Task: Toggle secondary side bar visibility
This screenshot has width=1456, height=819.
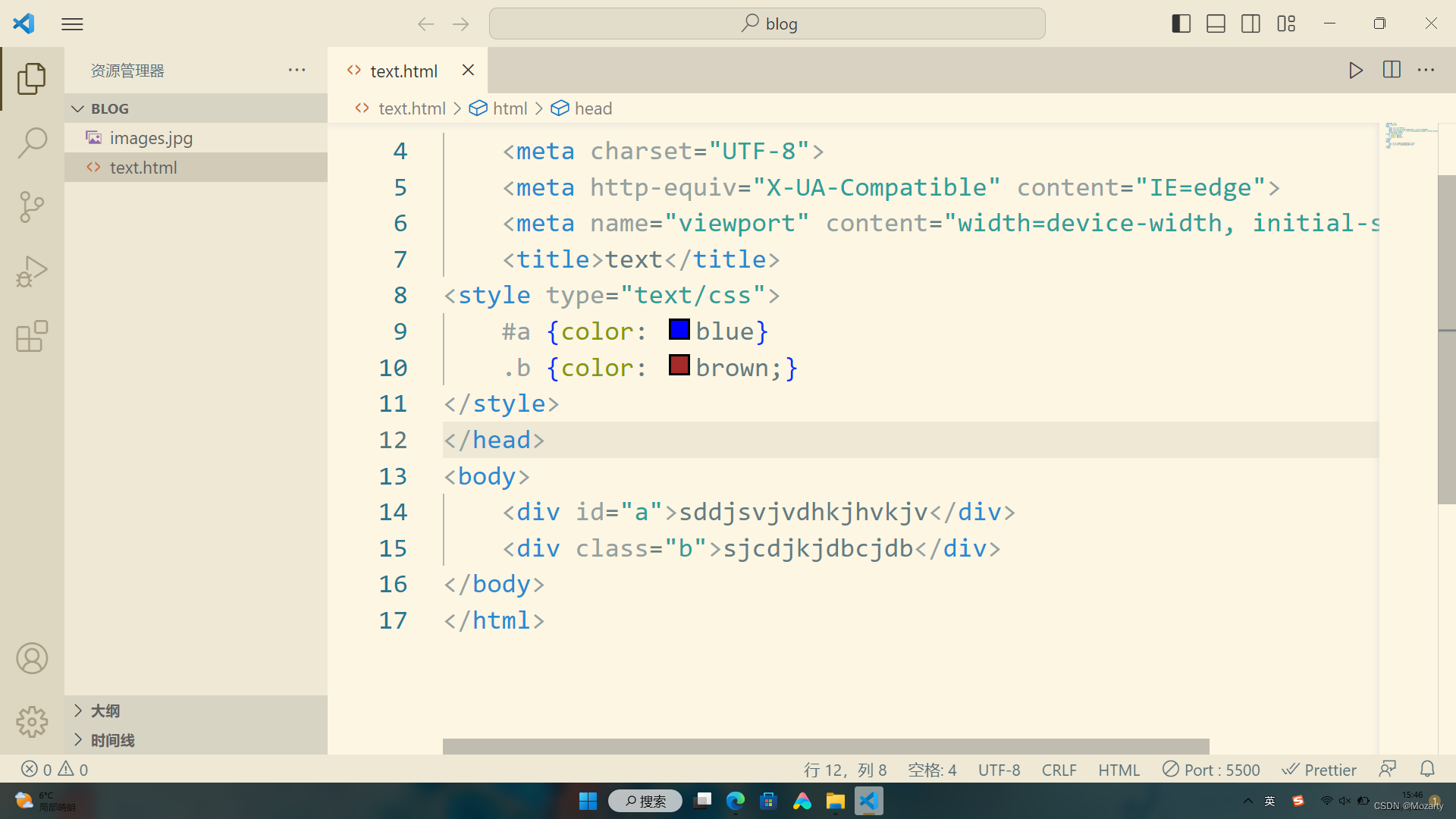Action: point(1250,24)
